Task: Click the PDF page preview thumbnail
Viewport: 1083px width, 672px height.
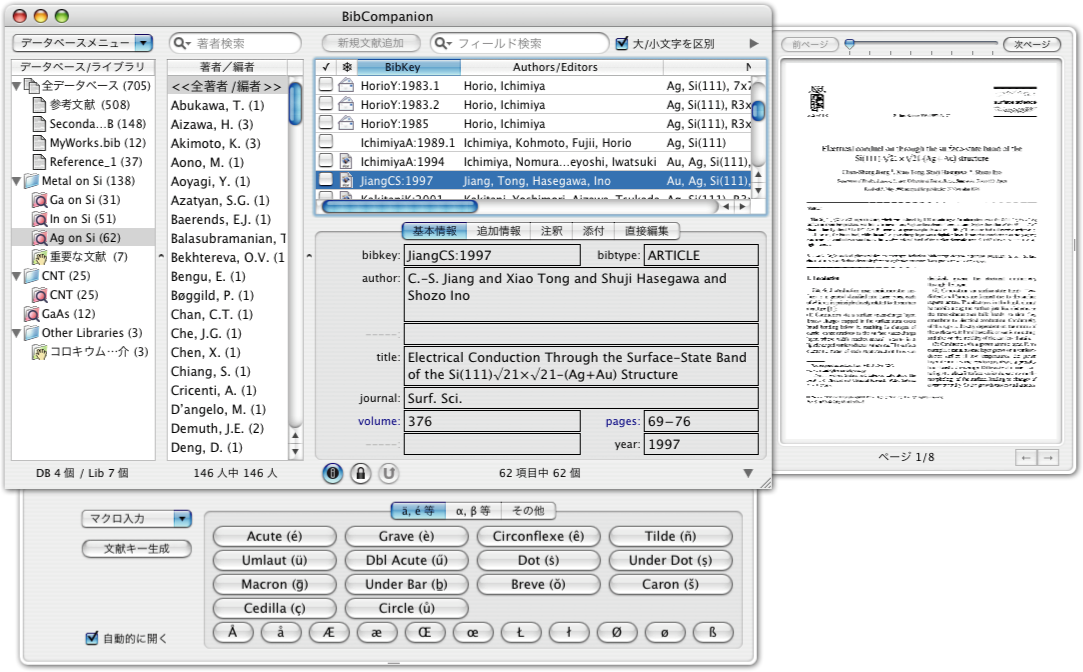Action: [x=921, y=251]
